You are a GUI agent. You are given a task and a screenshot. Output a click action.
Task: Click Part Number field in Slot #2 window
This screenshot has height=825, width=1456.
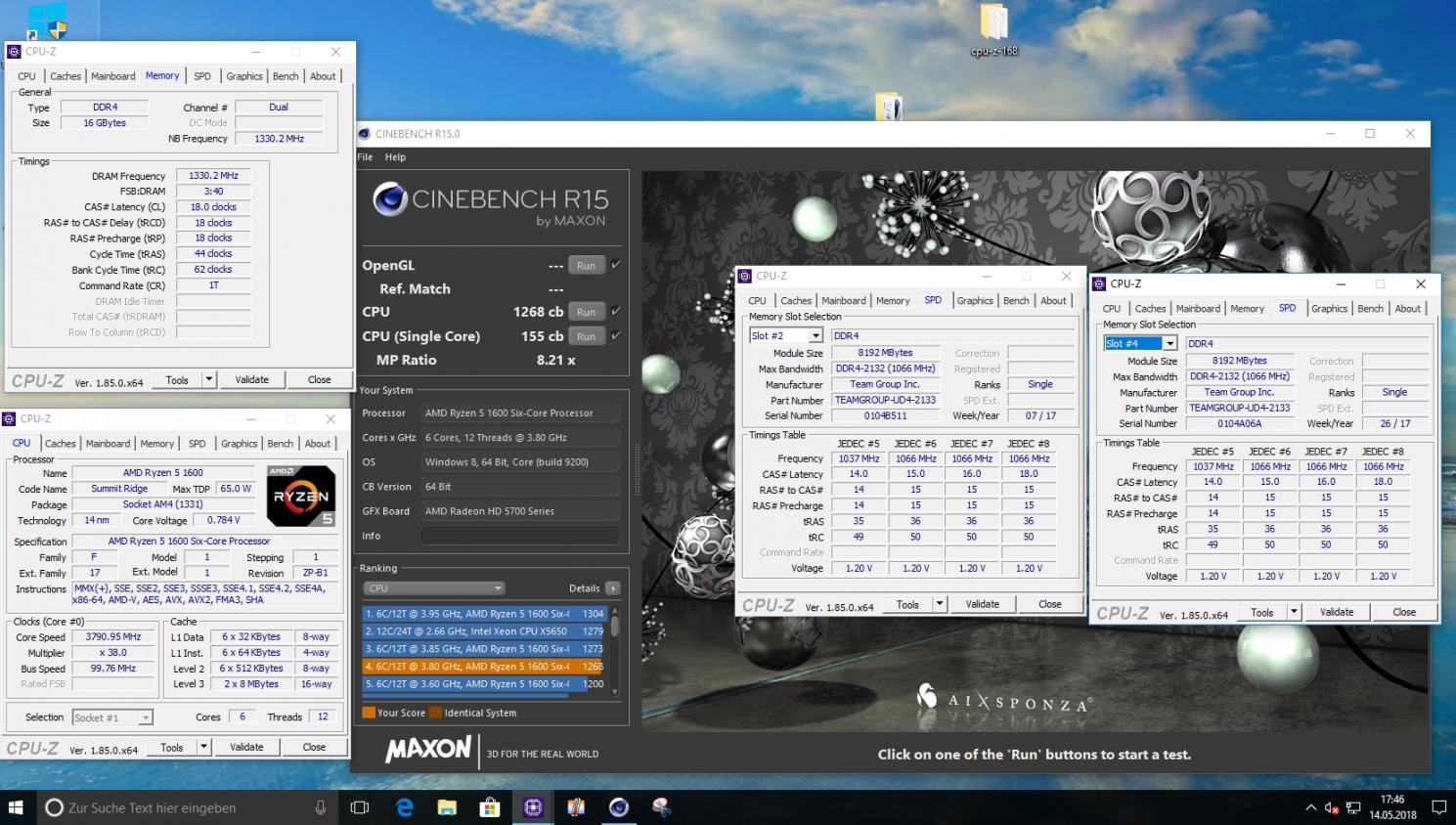(885, 400)
